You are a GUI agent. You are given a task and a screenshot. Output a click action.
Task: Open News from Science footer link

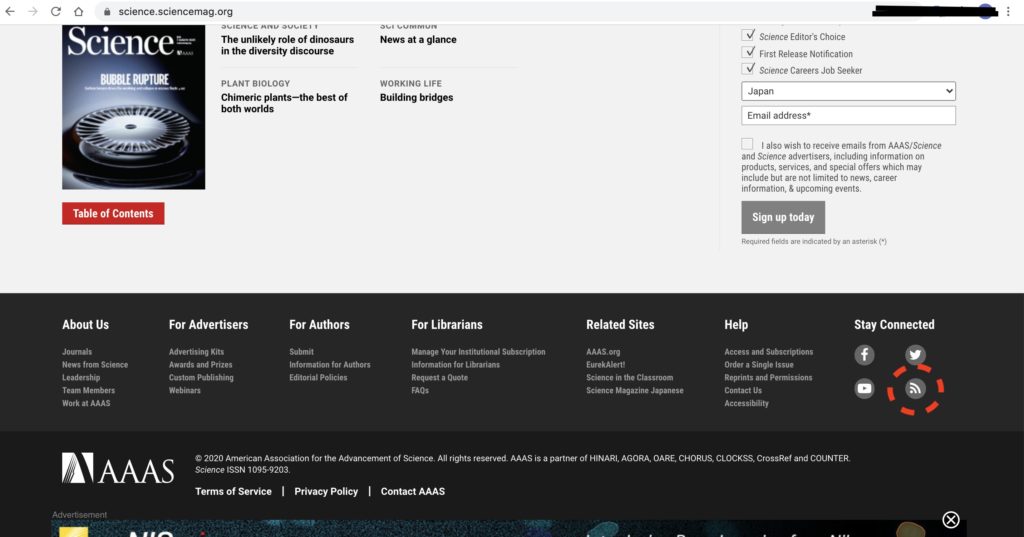[95, 365]
